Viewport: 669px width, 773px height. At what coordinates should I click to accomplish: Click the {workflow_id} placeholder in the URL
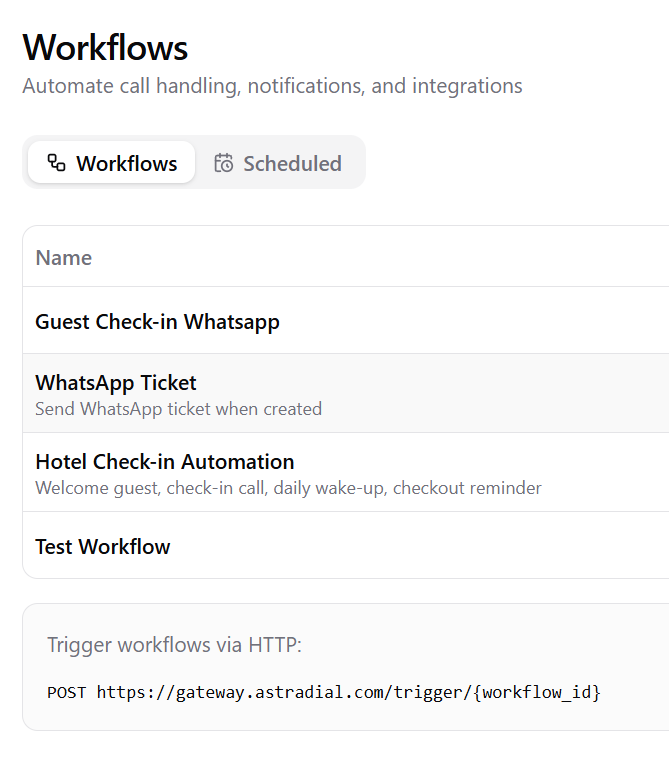pos(536,692)
